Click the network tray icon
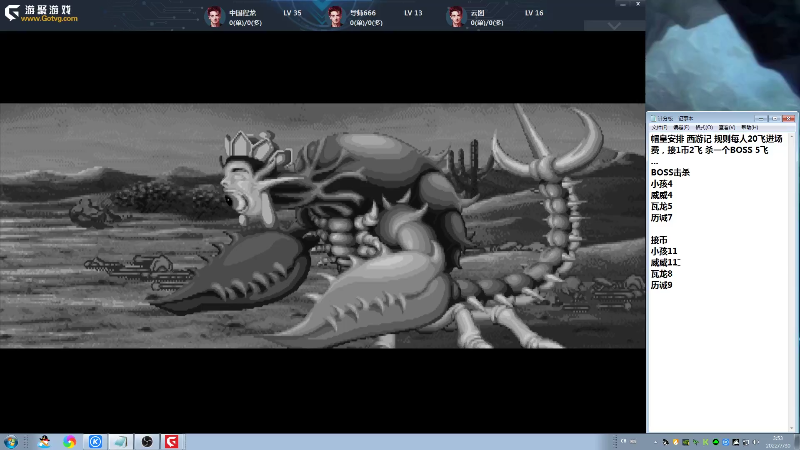 pyautogui.click(x=745, y=442)
